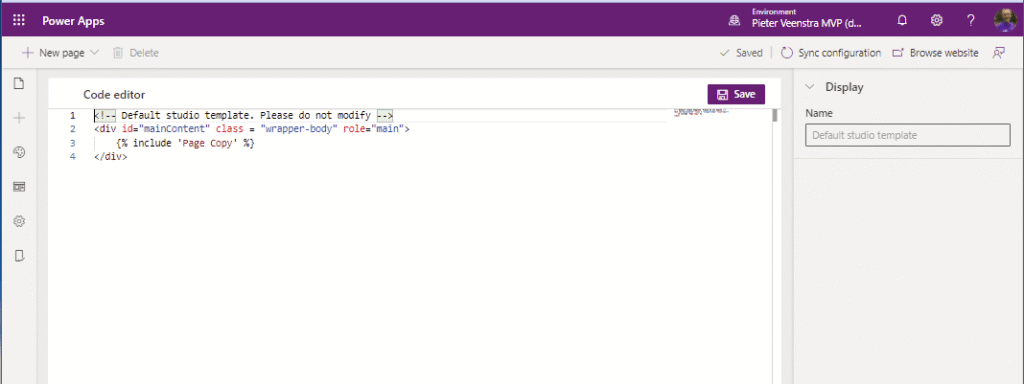Click the Browse website icon
The image size is (1024, 384).
click(898, 53)
